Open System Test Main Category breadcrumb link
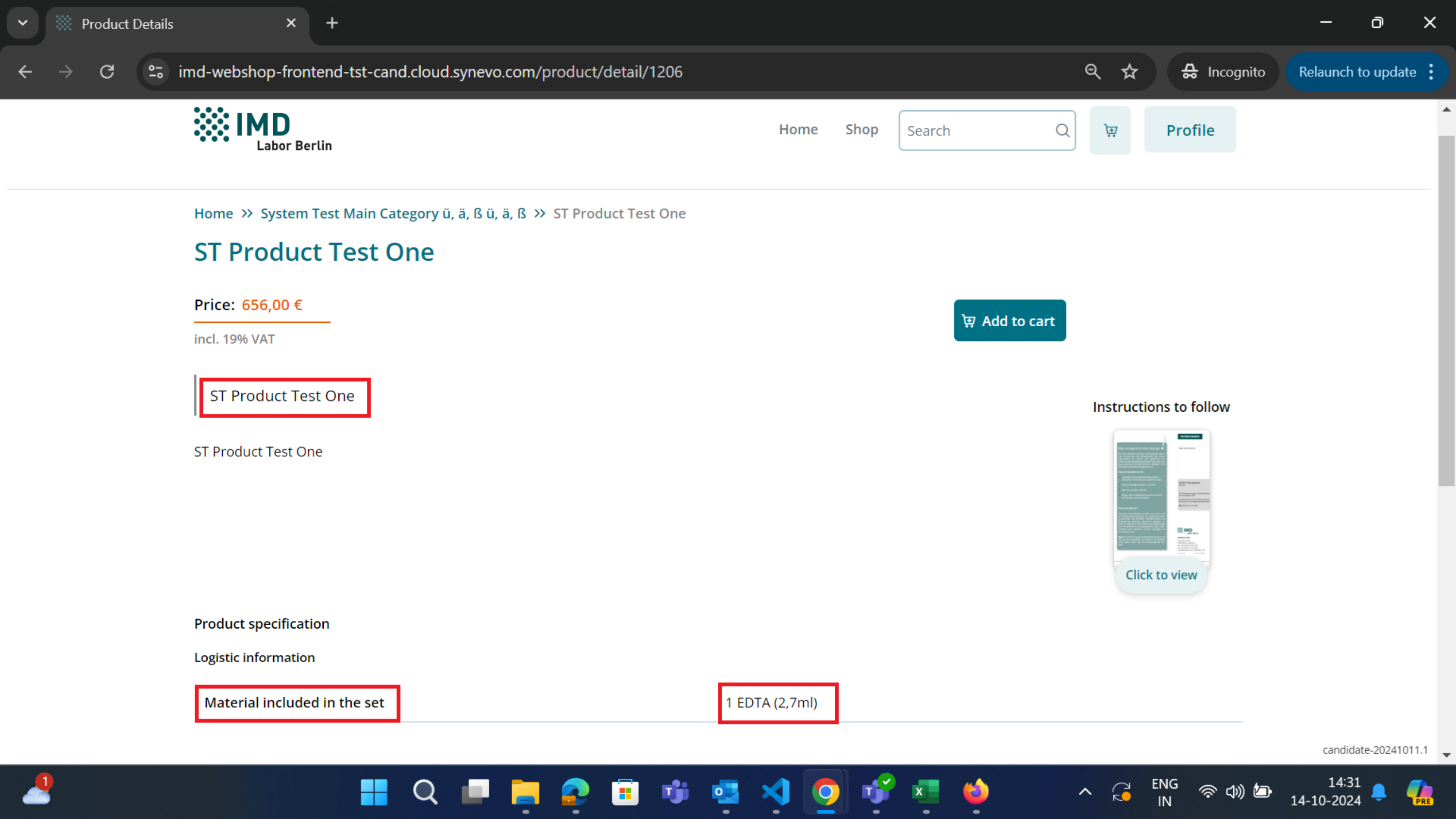This screenshot has height=819, width=1456. click(393, 214)
